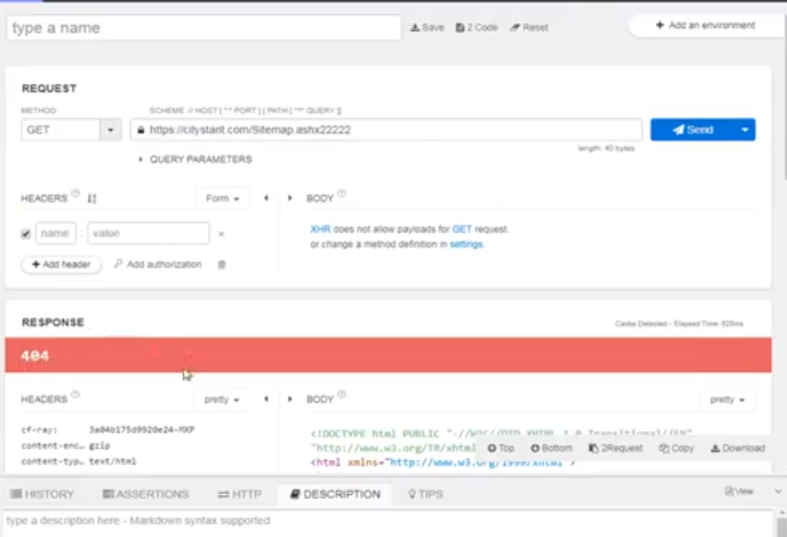Expand request body panel right arrow
This screenshot has width=787, height=537.
(290, 198)
